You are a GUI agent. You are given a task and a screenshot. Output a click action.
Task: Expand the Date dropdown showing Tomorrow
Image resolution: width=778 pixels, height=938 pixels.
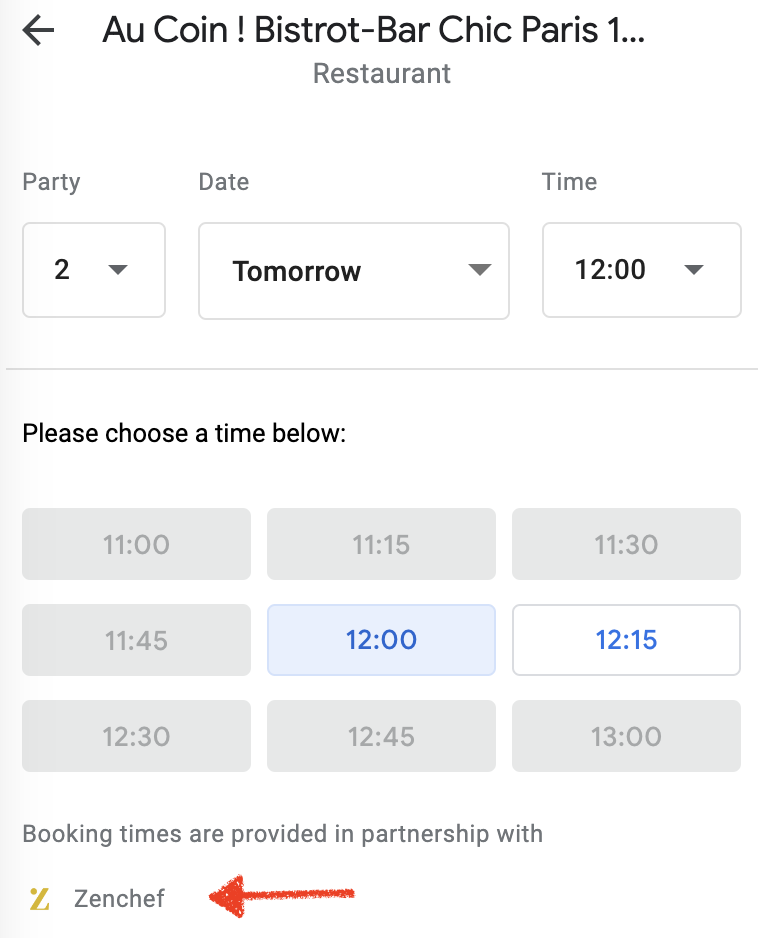point(354,271)
